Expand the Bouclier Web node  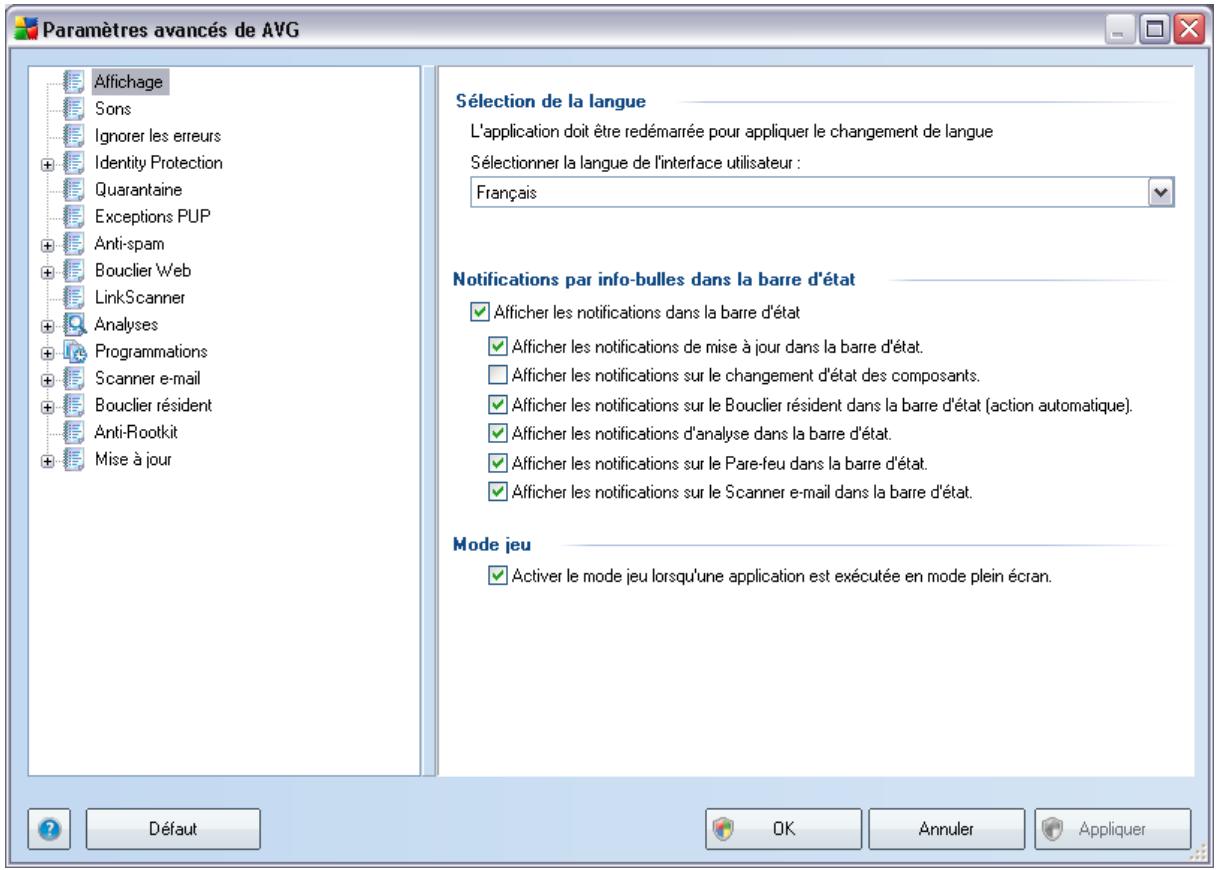coord(48,271)
